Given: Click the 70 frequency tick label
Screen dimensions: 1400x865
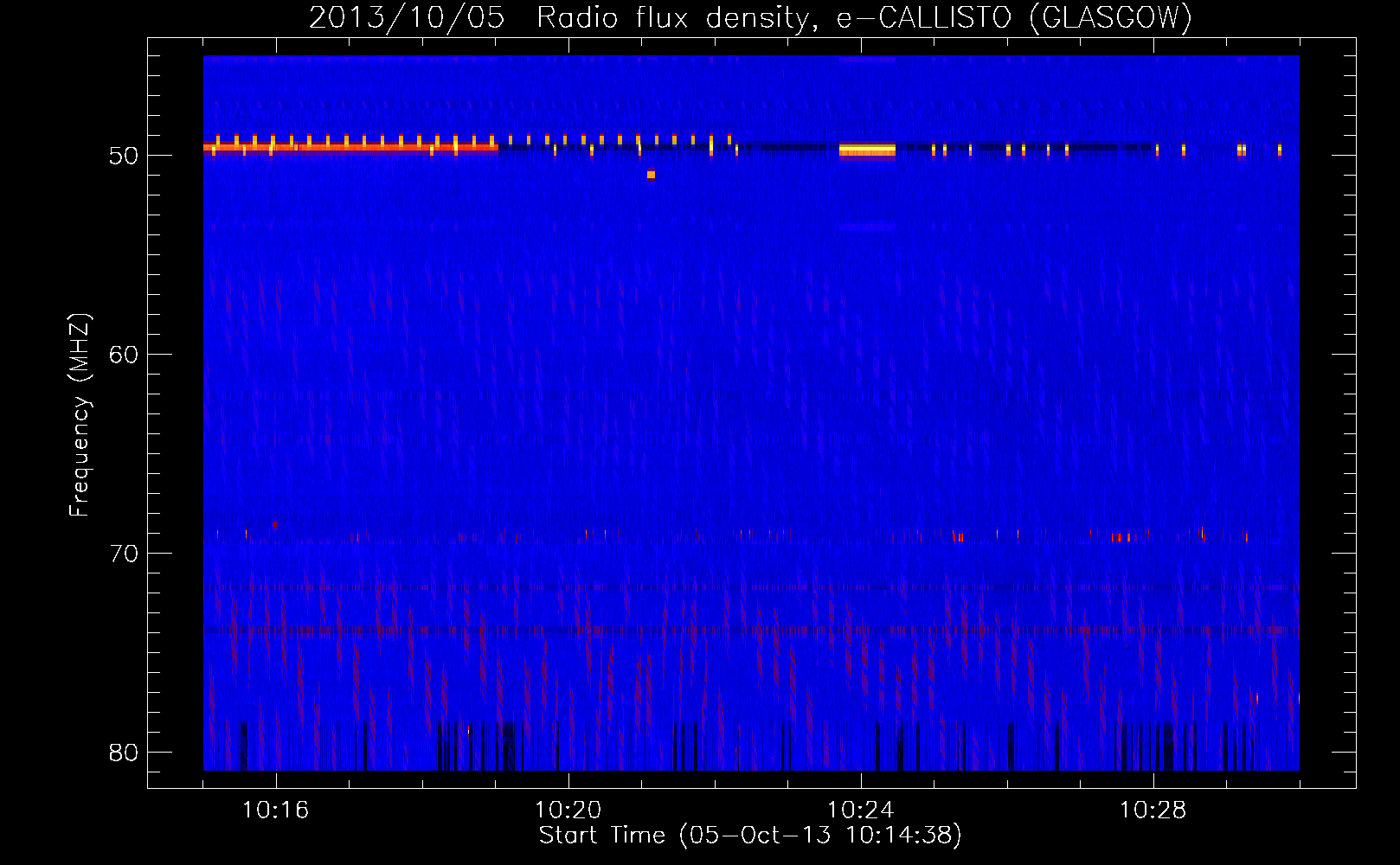Looking at the screenshot, I should point(125,554).
